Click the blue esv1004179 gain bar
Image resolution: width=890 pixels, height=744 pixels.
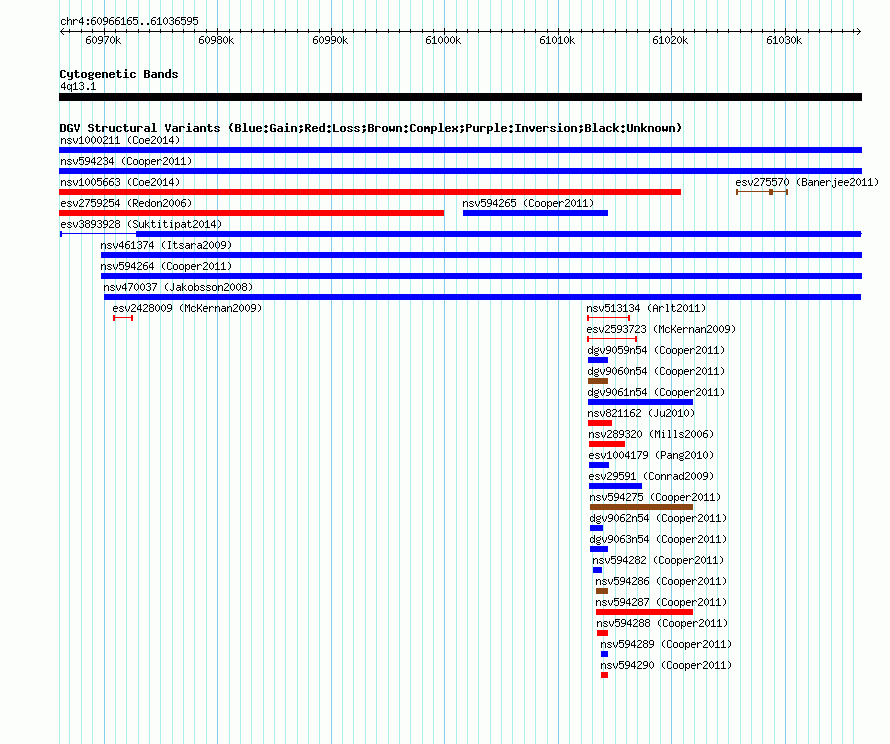(599, 465)
